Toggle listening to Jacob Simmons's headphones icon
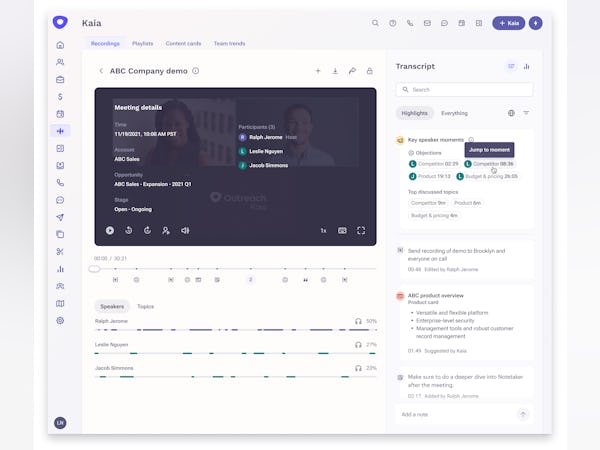 [x=358, y=368]
